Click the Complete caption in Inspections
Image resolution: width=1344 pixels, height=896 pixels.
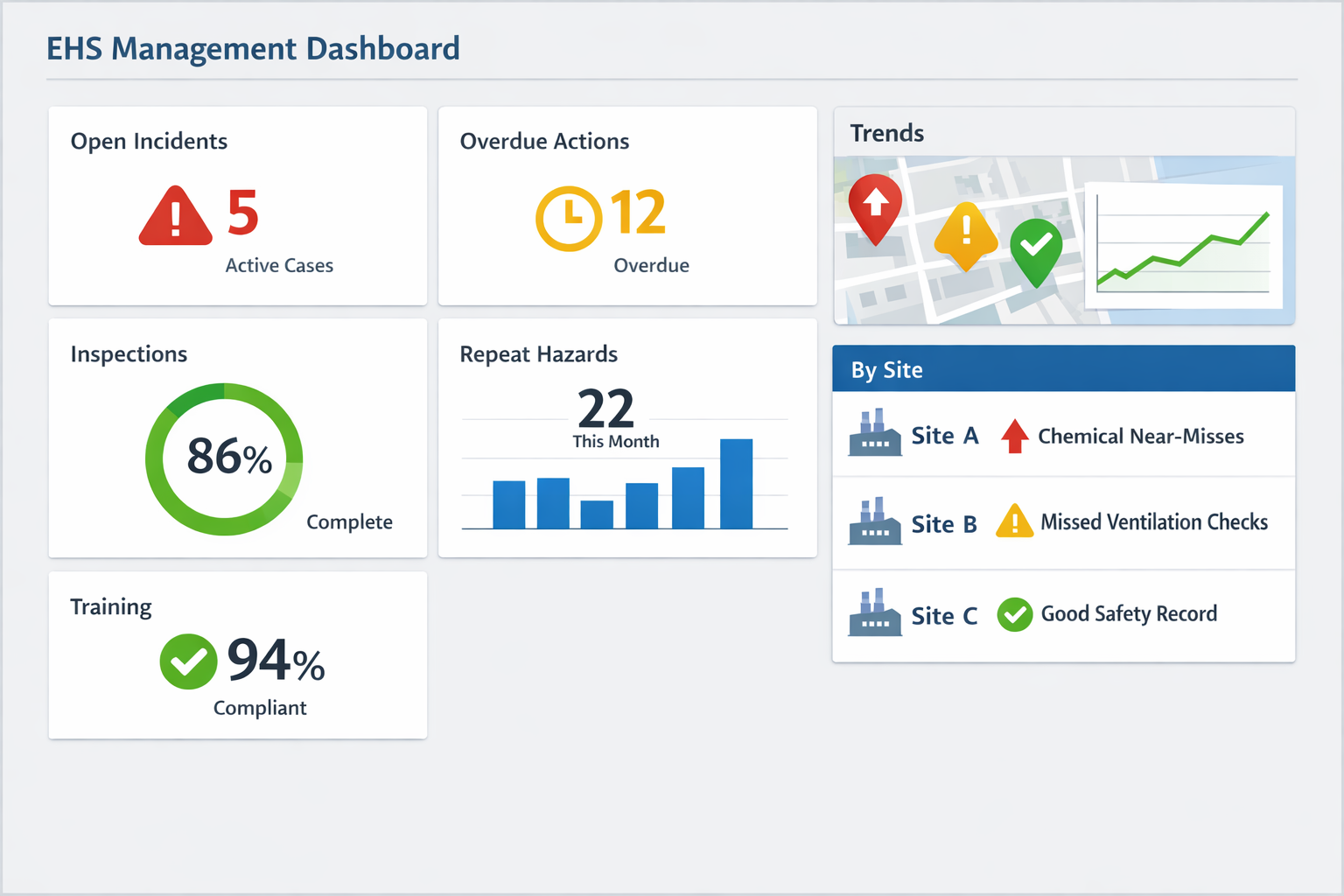[x=349, y=522]
